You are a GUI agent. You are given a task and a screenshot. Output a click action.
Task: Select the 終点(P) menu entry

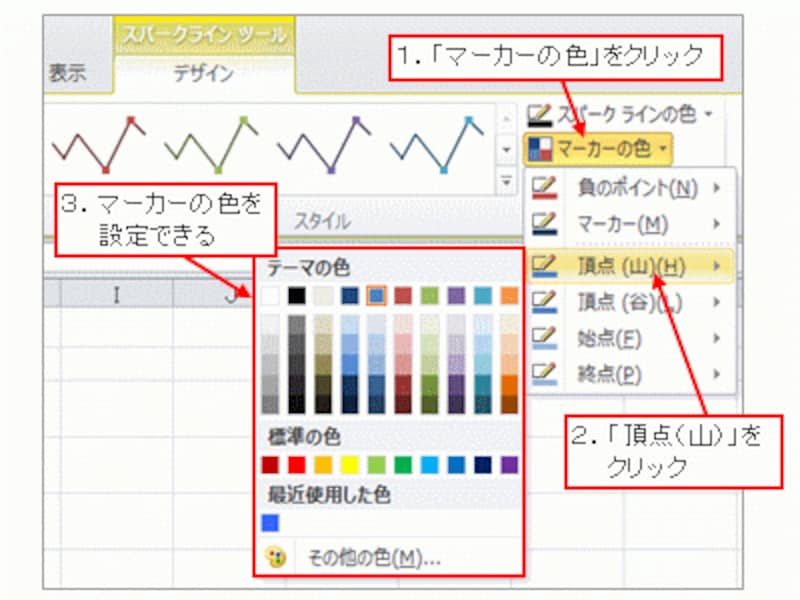(x=630, y=374)
